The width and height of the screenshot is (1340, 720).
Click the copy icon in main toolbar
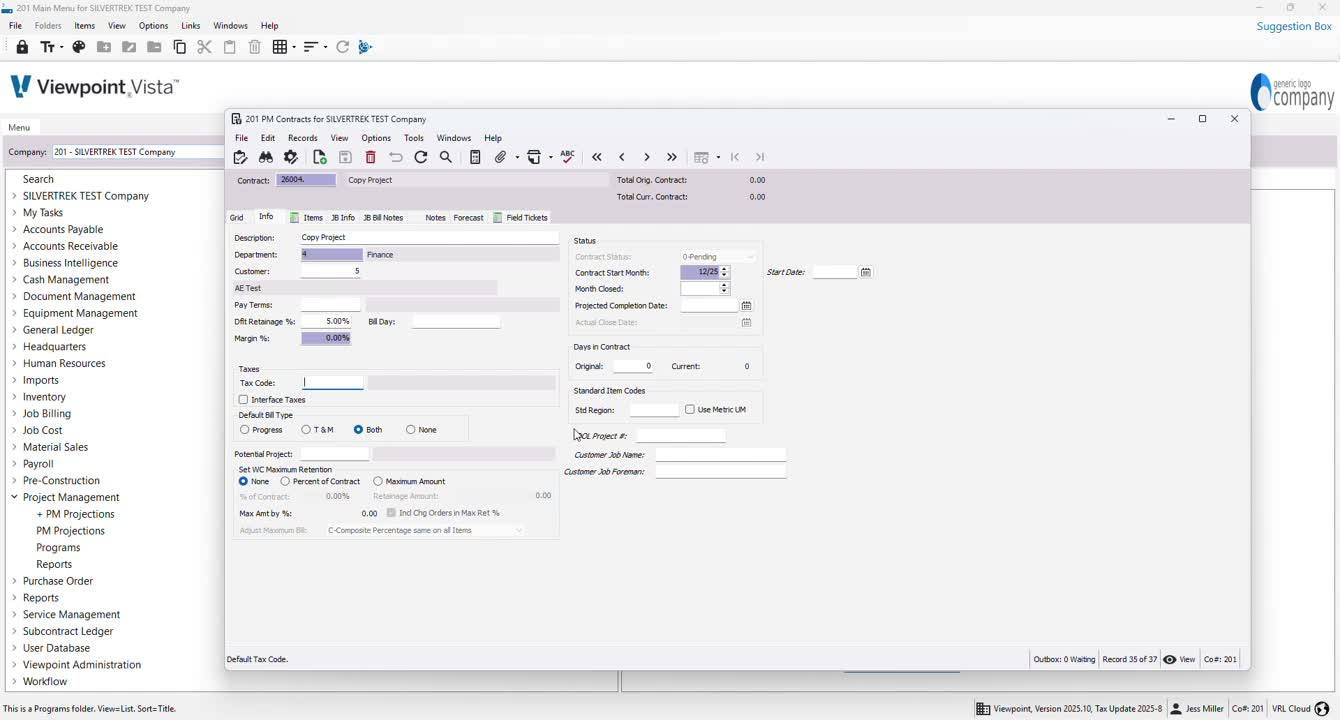click(180, 47)
